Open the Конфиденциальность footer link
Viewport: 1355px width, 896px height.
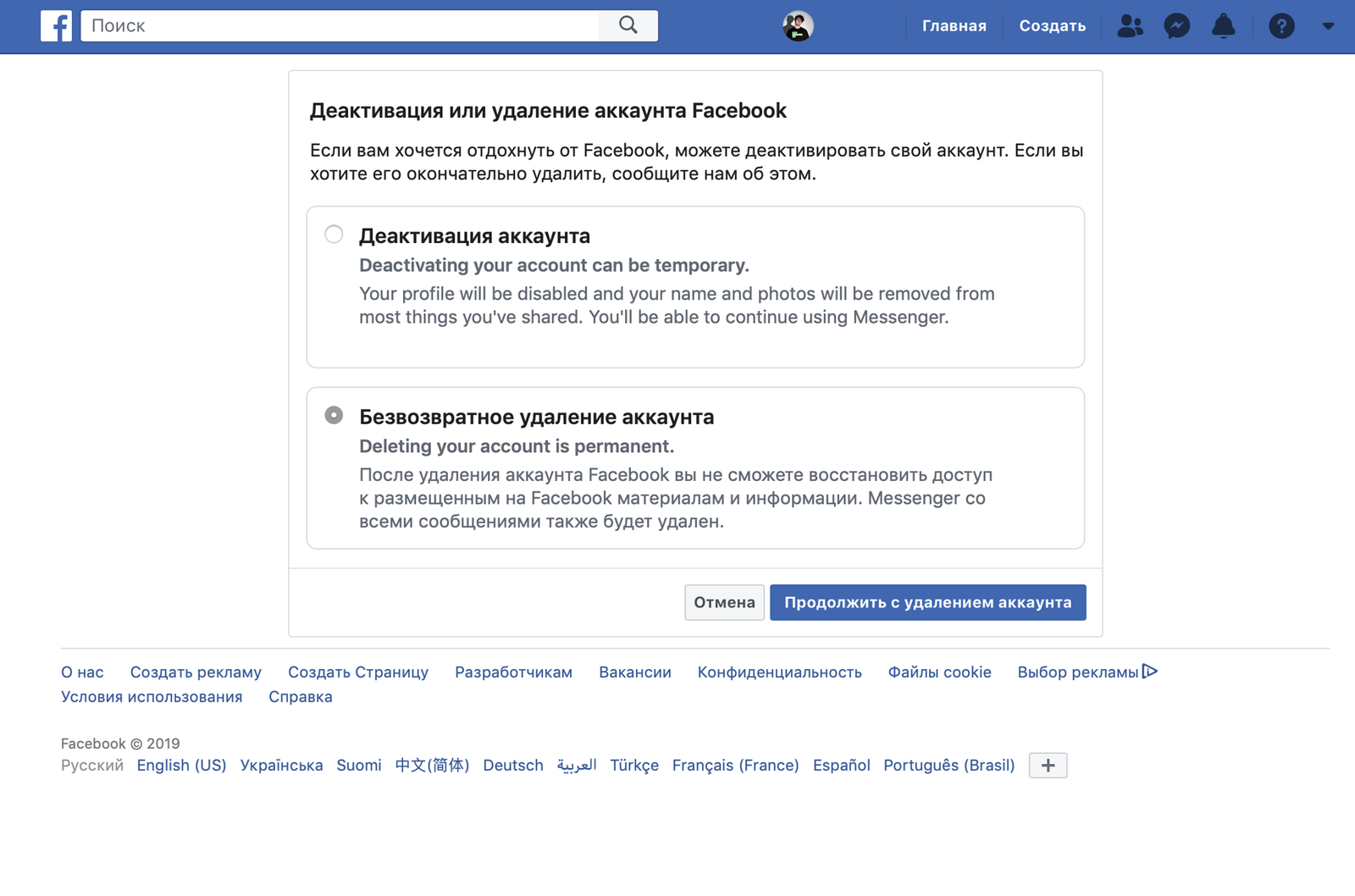(779, 672)
